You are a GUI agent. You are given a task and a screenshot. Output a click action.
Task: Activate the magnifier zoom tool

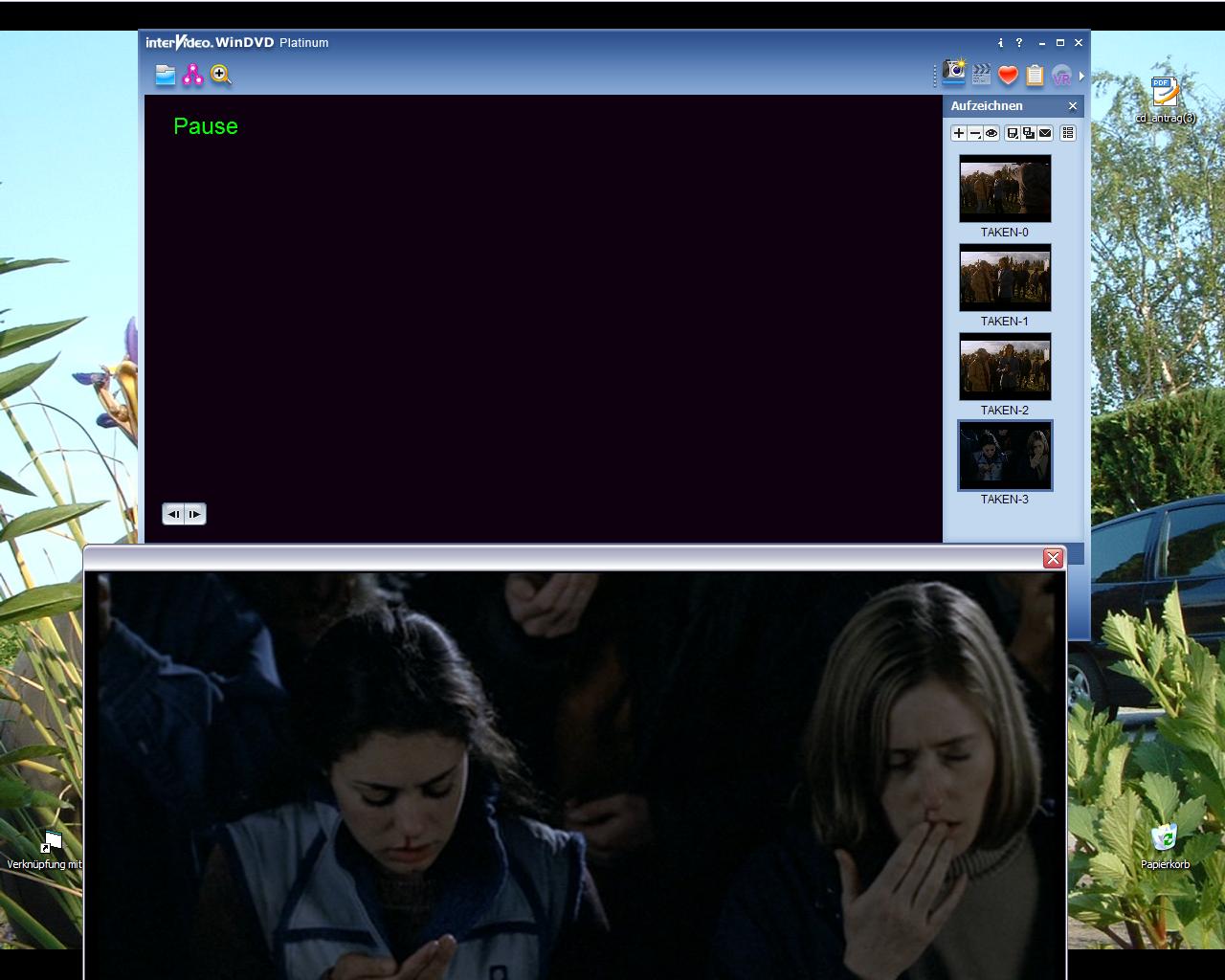coord(221,76)
